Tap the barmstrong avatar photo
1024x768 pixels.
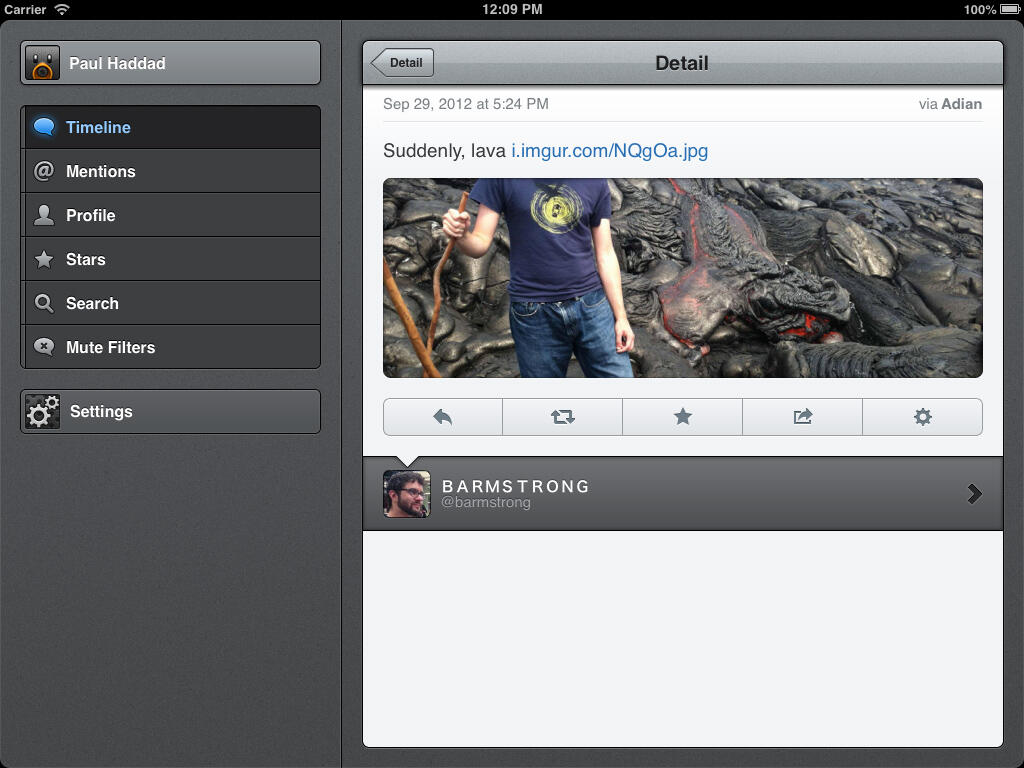point(406,494)
